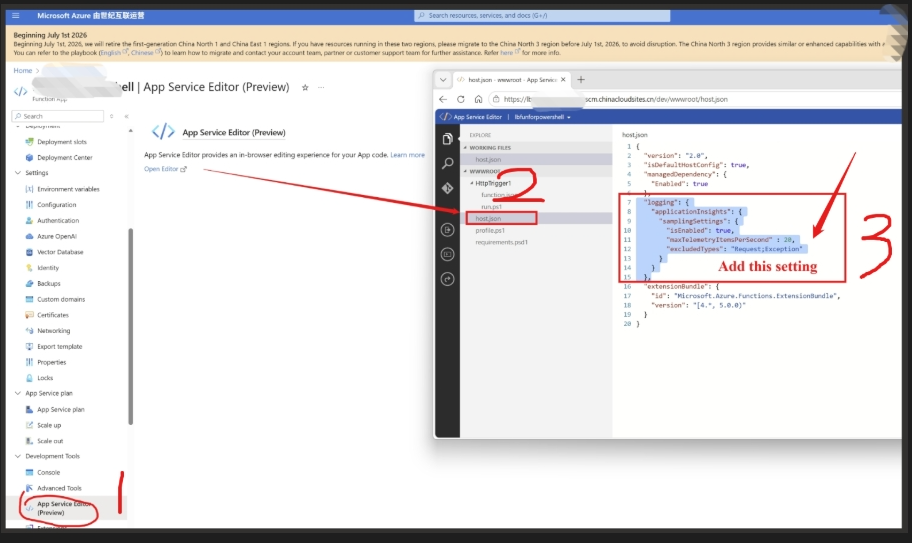Open Deployment Center
The width and height of the screenshot is (912, 543).
click(65, 158)
